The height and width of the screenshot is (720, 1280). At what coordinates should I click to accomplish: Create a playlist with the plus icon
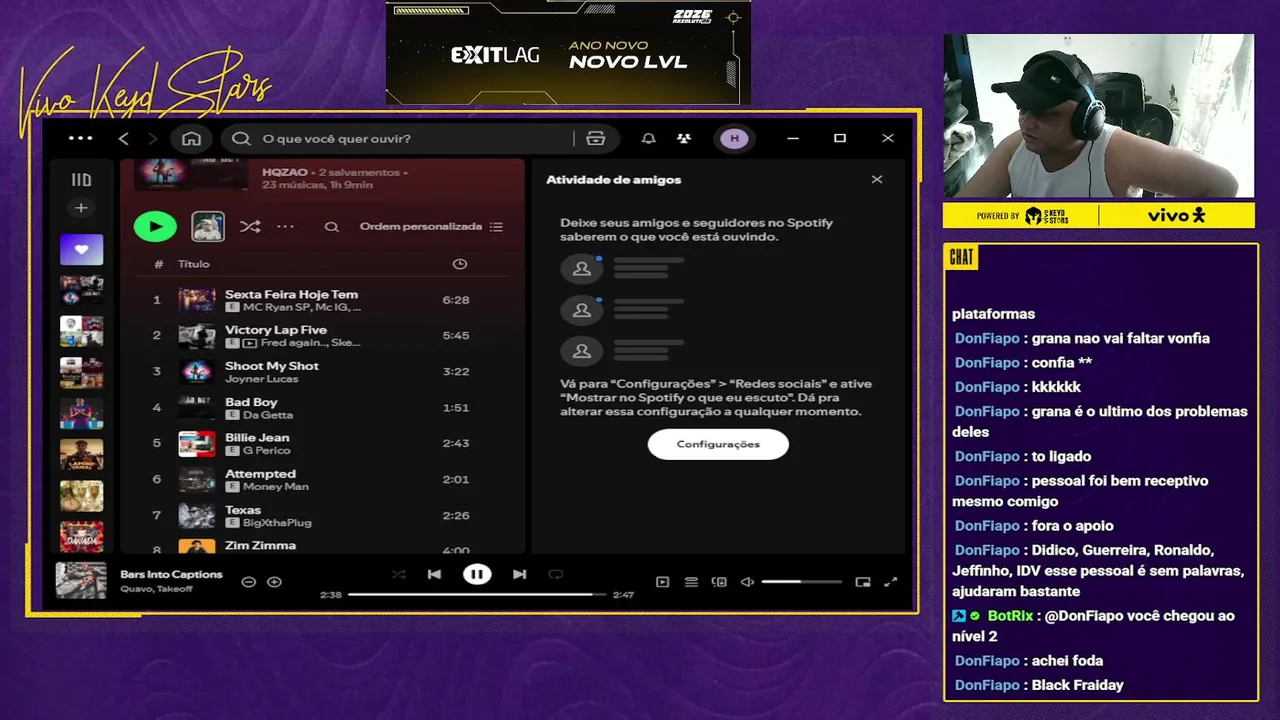coord(81,208)
